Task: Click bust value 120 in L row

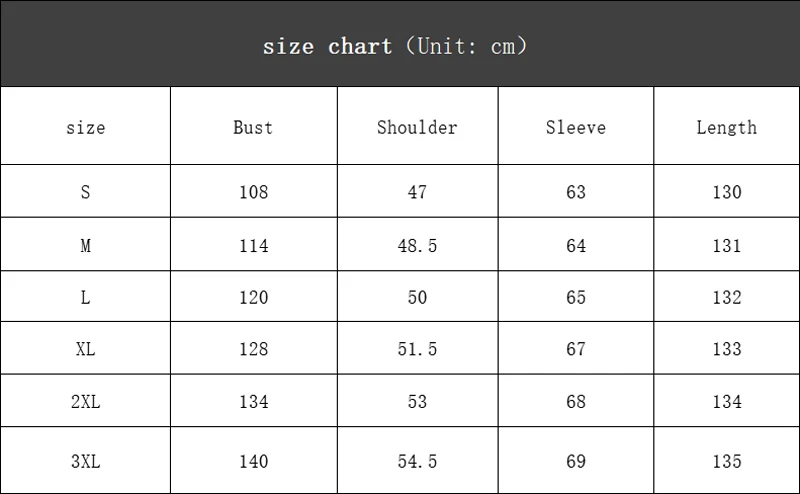Action: pyautogui.click(x=254, y=297)
